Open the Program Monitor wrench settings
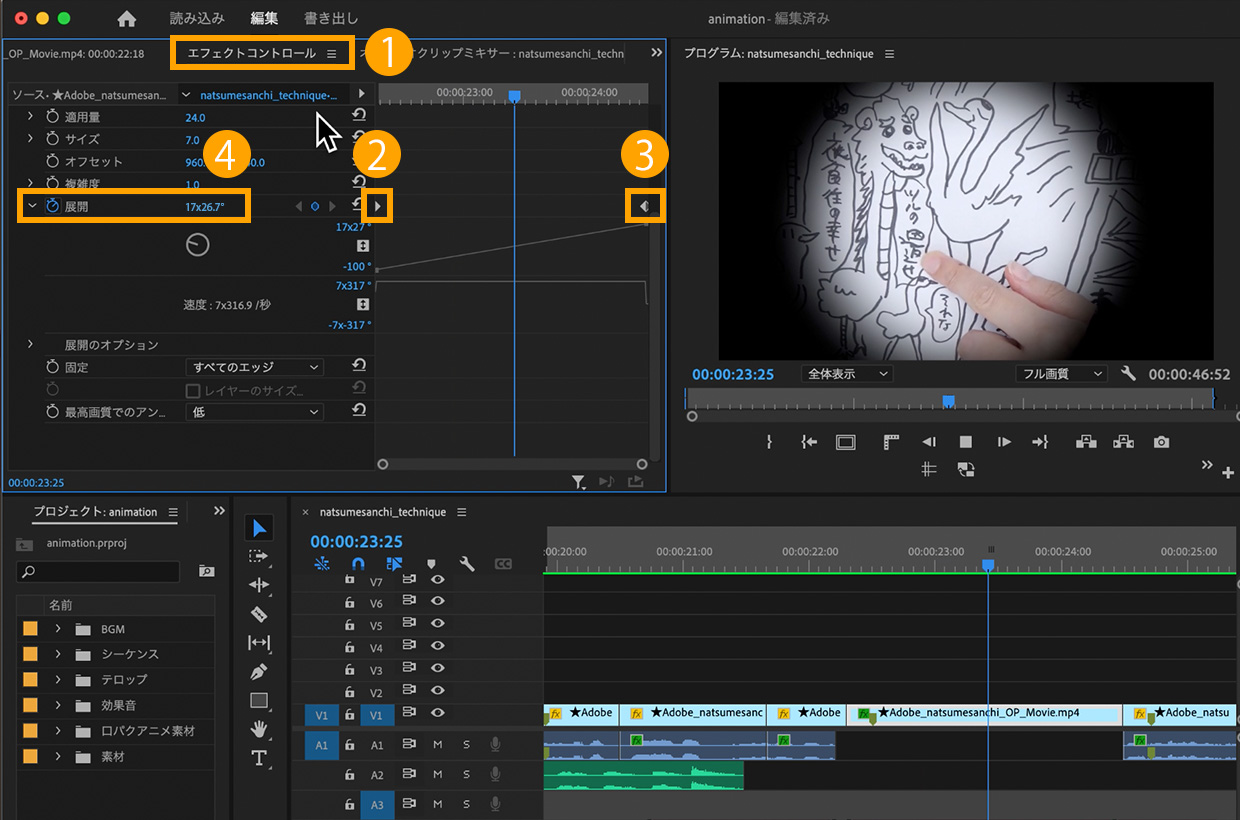The height and width of the screenshot is (820, 1240). click(1128, 373)
